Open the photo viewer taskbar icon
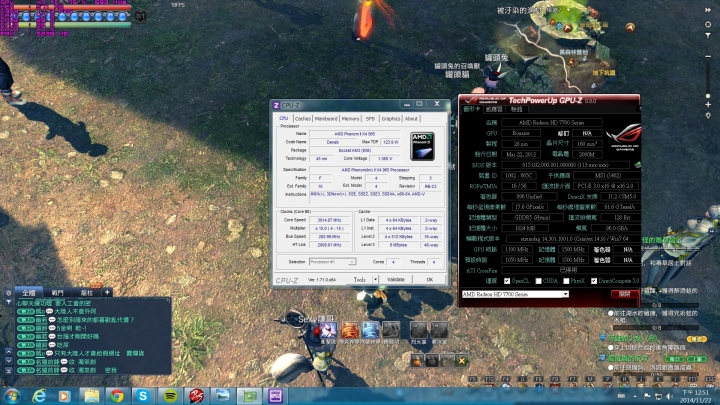The image size is (720, 405). click(223, 396)
